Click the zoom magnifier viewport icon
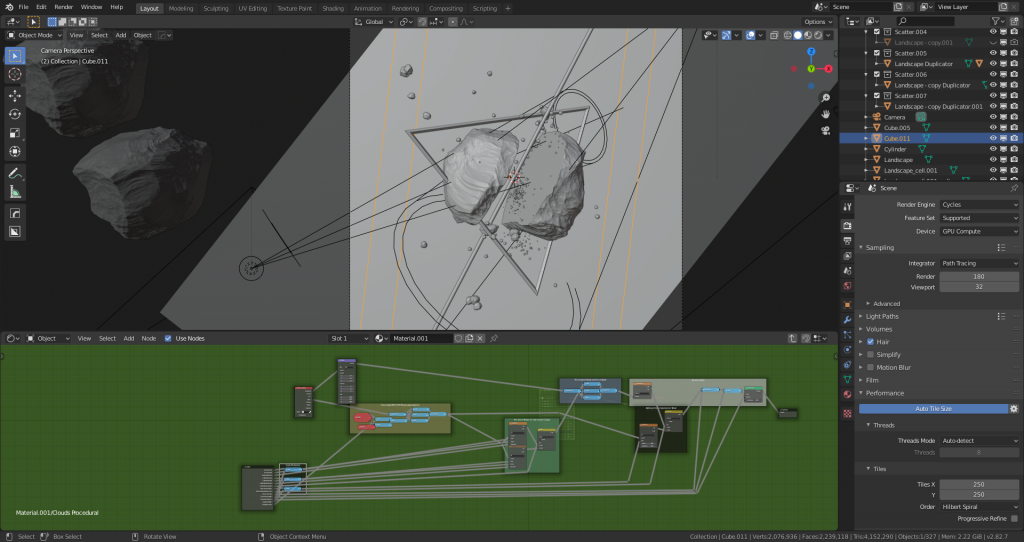Image resolution: width=1024 pixels, height=542 pixels. pos(826,98)
